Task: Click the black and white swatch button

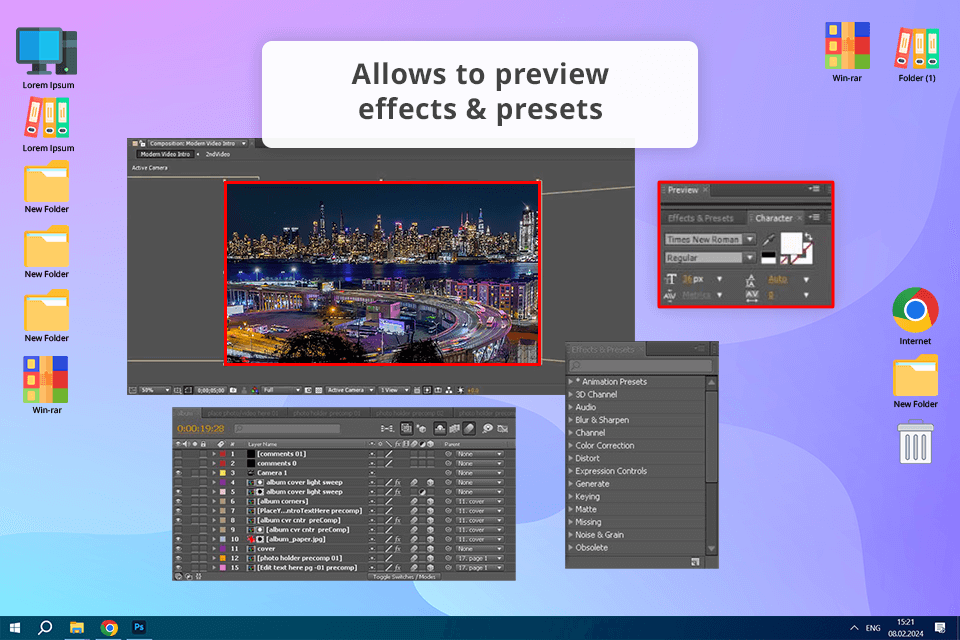Action: pyautogui.click(x=768, y=257)
